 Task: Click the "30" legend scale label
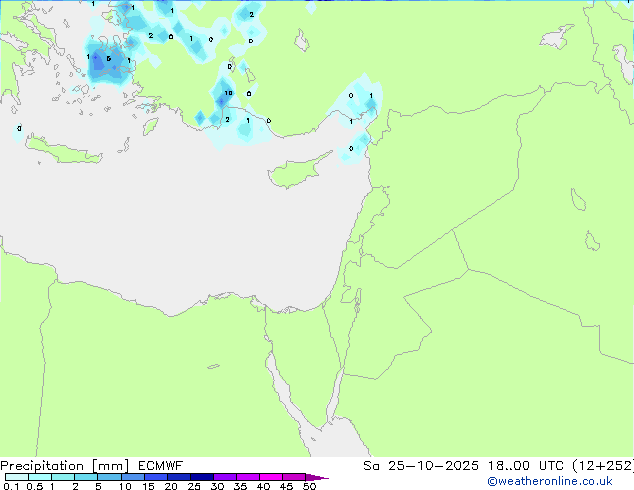(217, 486)
